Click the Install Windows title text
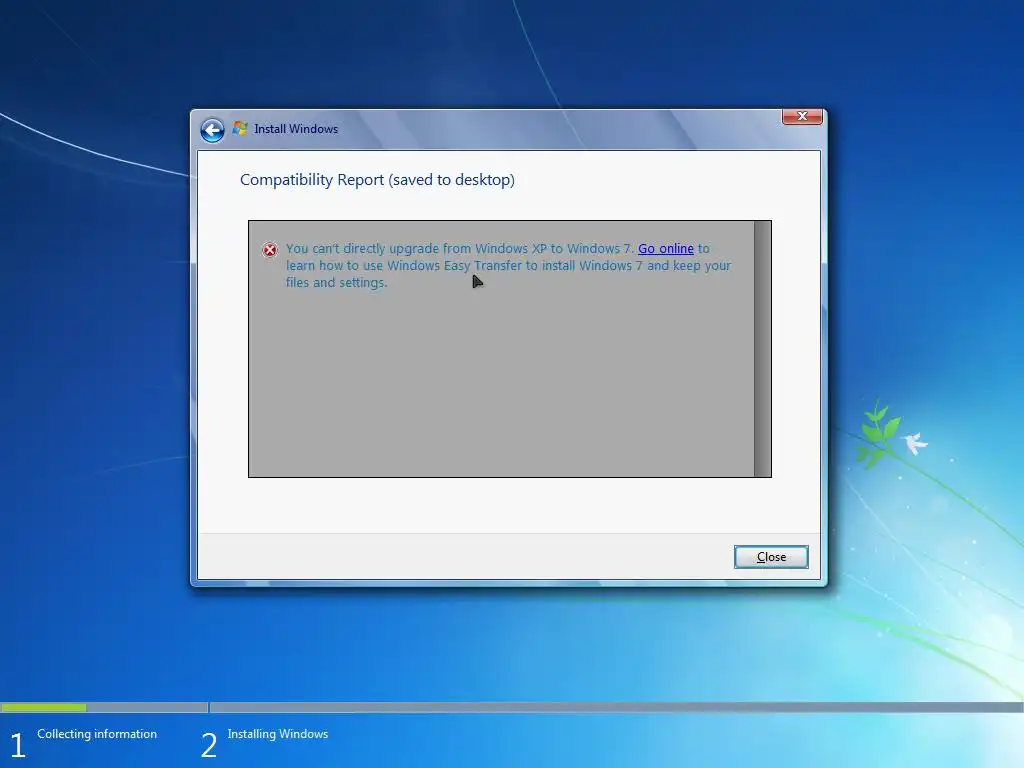The height and width of the screenshot is (768, 1024). click(296, 129)
